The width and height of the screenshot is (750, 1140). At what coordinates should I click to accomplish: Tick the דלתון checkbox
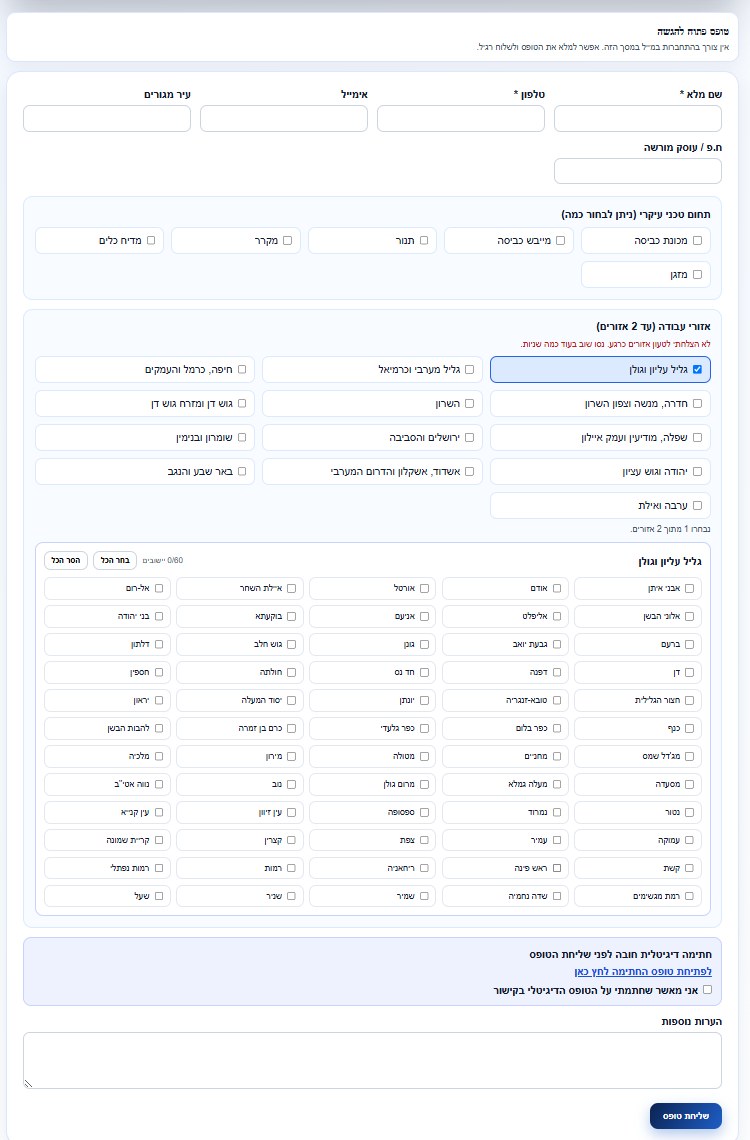pos(158,645)
